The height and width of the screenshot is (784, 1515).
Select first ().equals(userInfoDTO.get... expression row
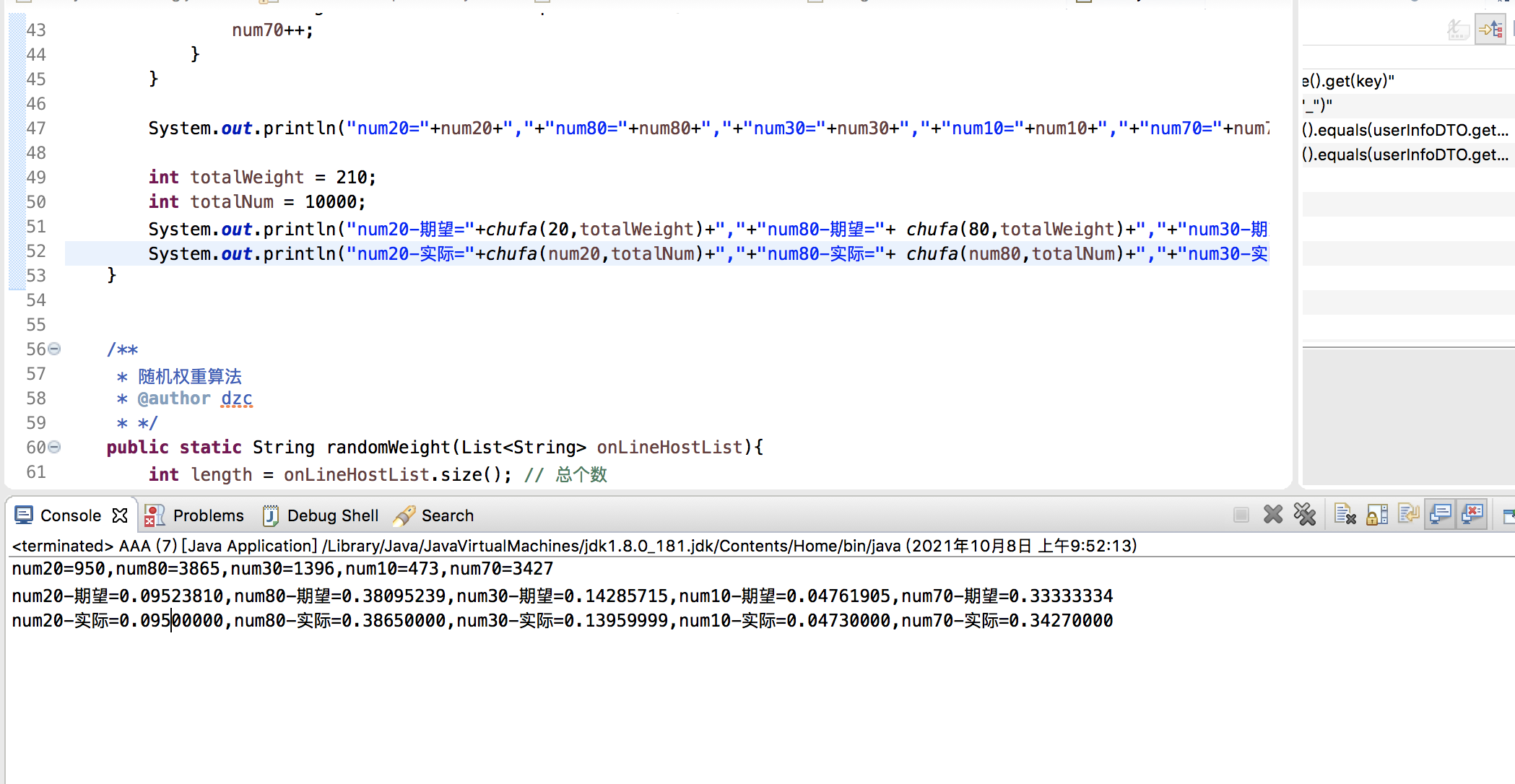(1405, 130)
